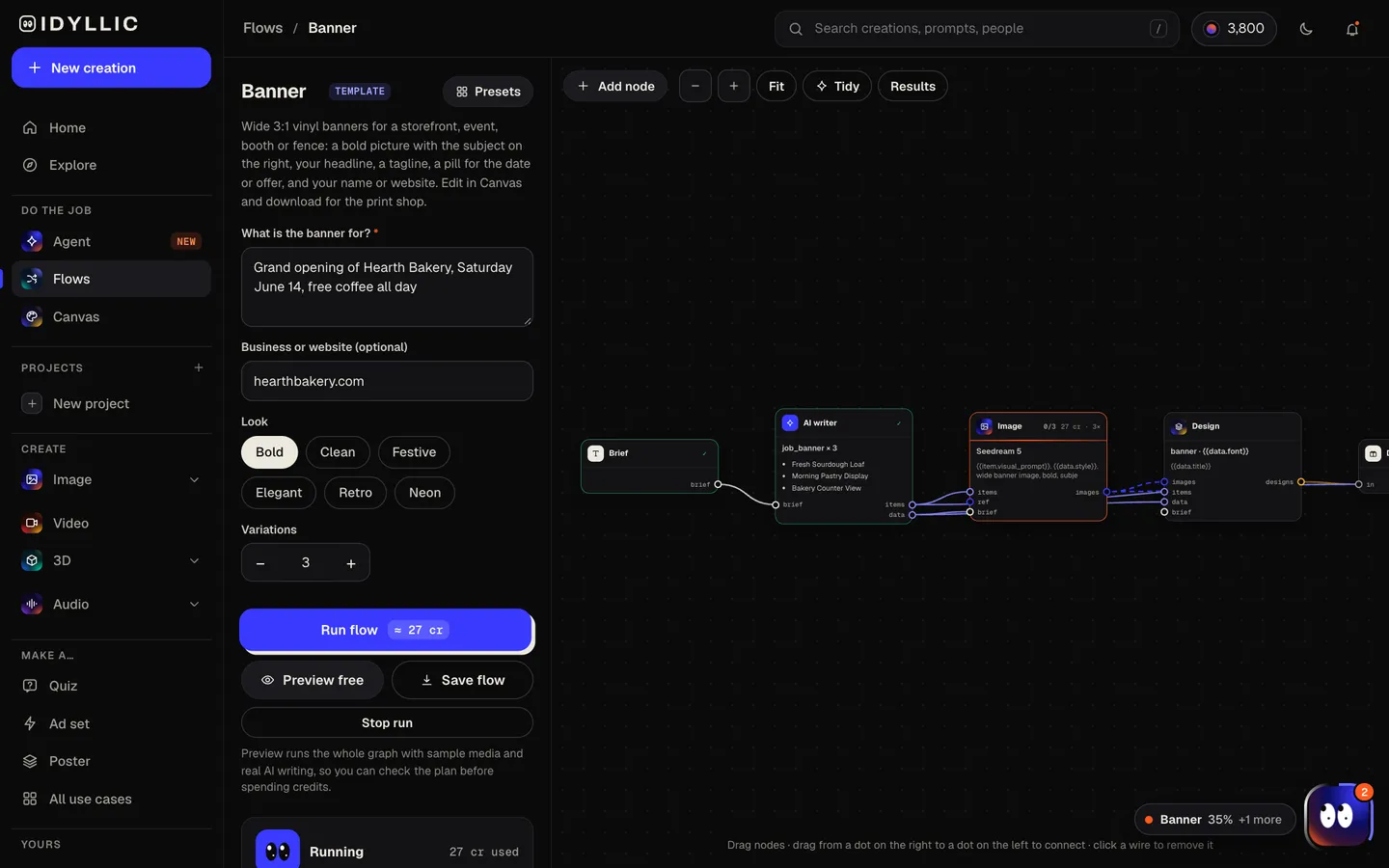Expand the Audio create section
1389x868 pixels.
194,604
